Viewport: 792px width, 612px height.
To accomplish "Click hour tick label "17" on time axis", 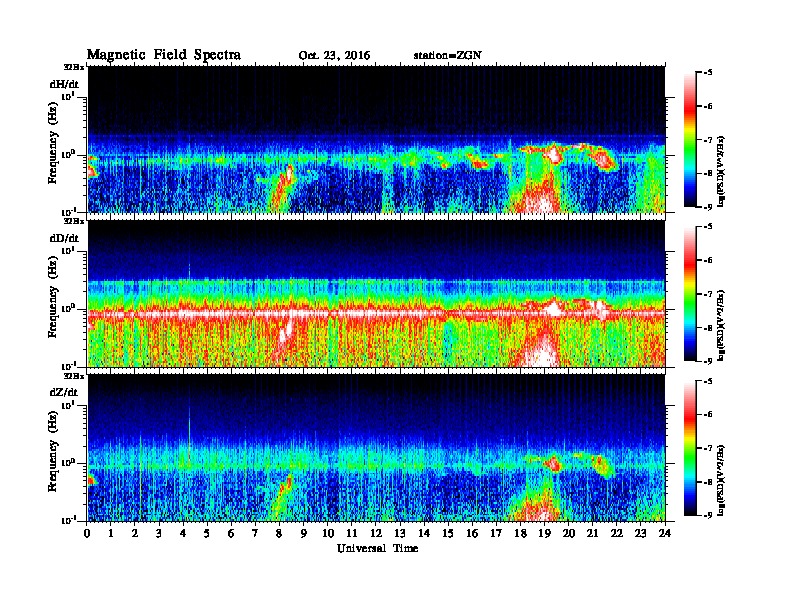I will pyautogui.click(x=497, y=534).
